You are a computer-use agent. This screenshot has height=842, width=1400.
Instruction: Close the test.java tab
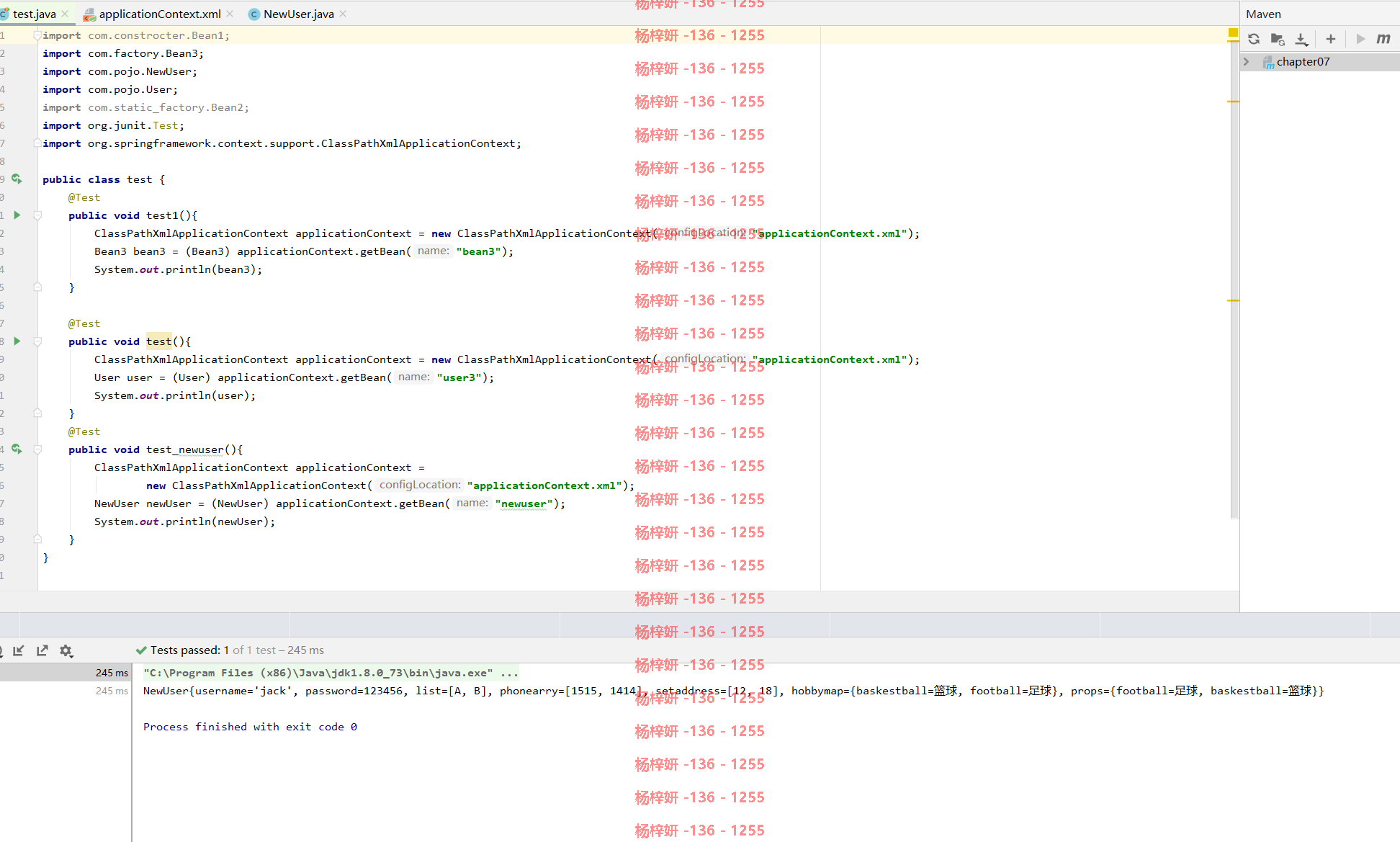pyautogui.click(x=65, y=14)
